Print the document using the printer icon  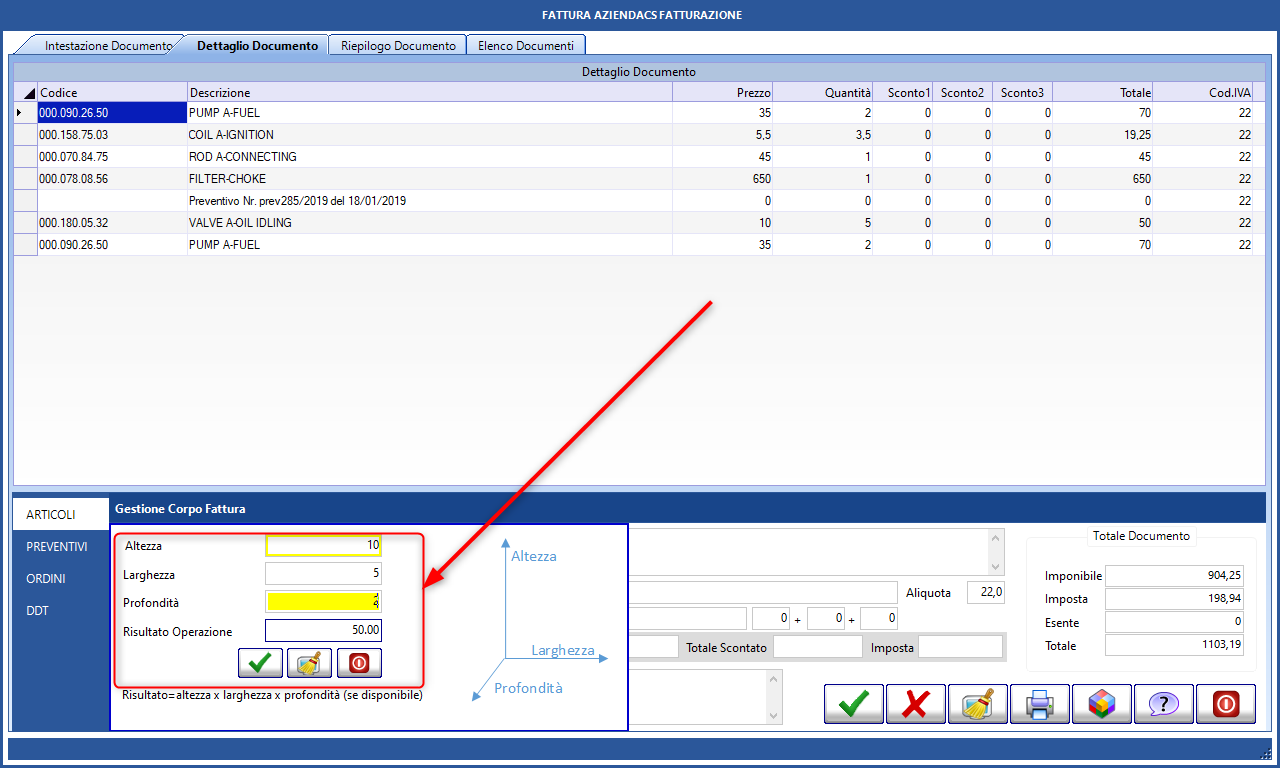tap(1040, 704)
